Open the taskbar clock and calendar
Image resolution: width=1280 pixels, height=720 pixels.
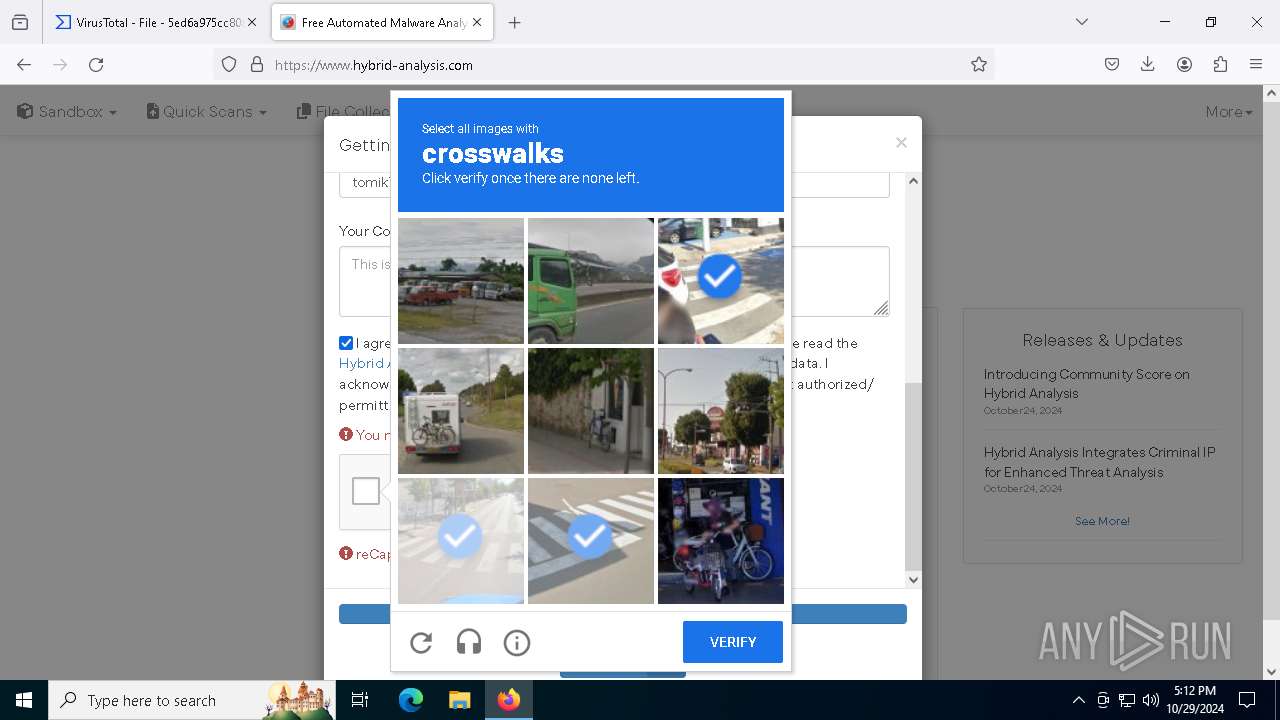pos(1195,700)
